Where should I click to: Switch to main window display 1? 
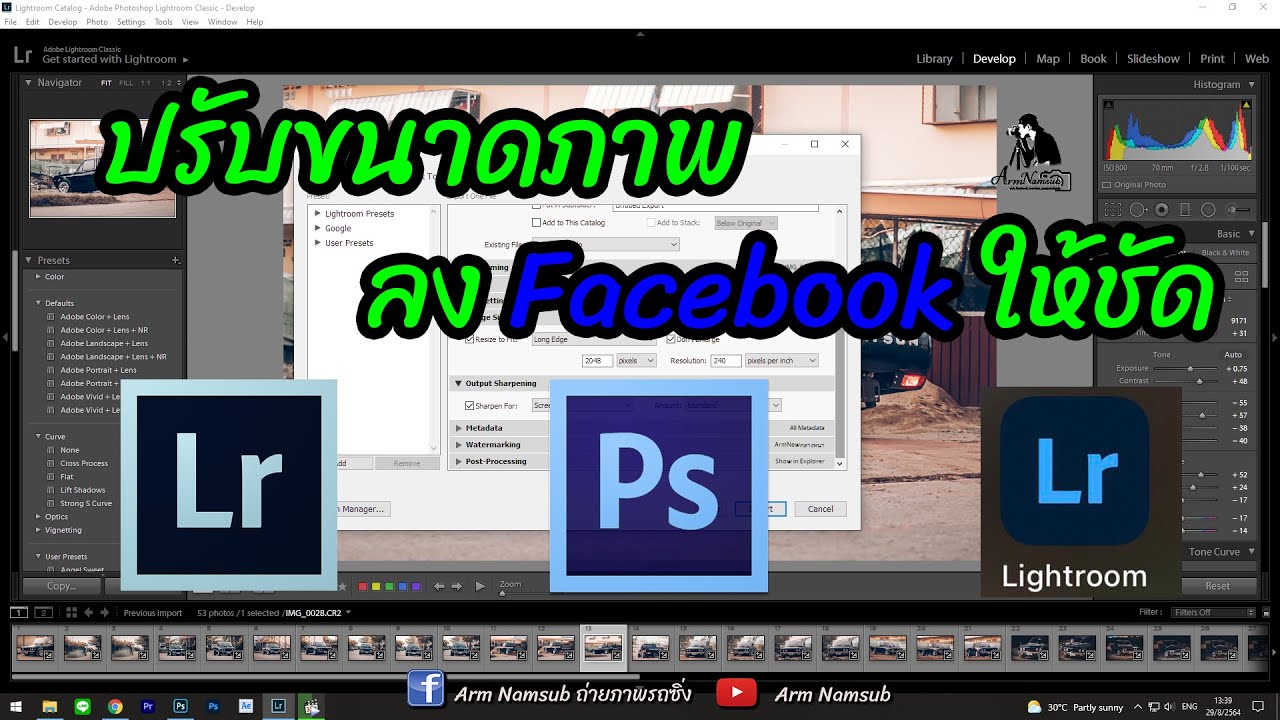[19, 612]
